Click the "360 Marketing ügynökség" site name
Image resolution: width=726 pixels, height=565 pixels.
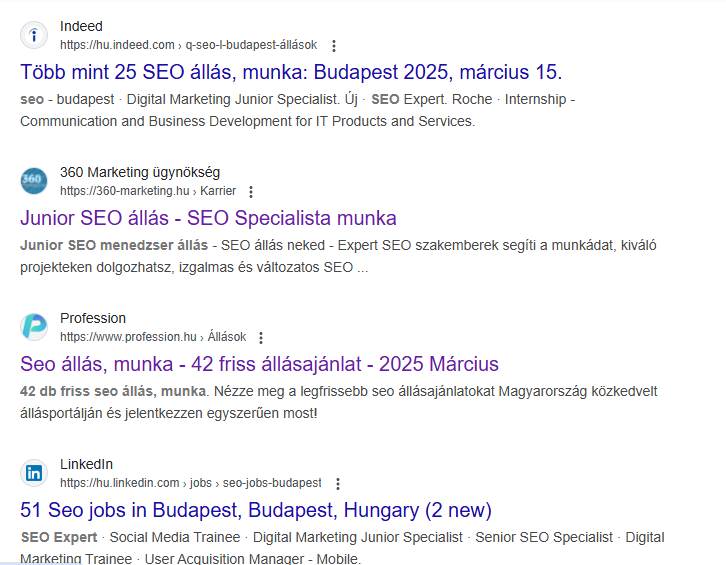point(140,172)
